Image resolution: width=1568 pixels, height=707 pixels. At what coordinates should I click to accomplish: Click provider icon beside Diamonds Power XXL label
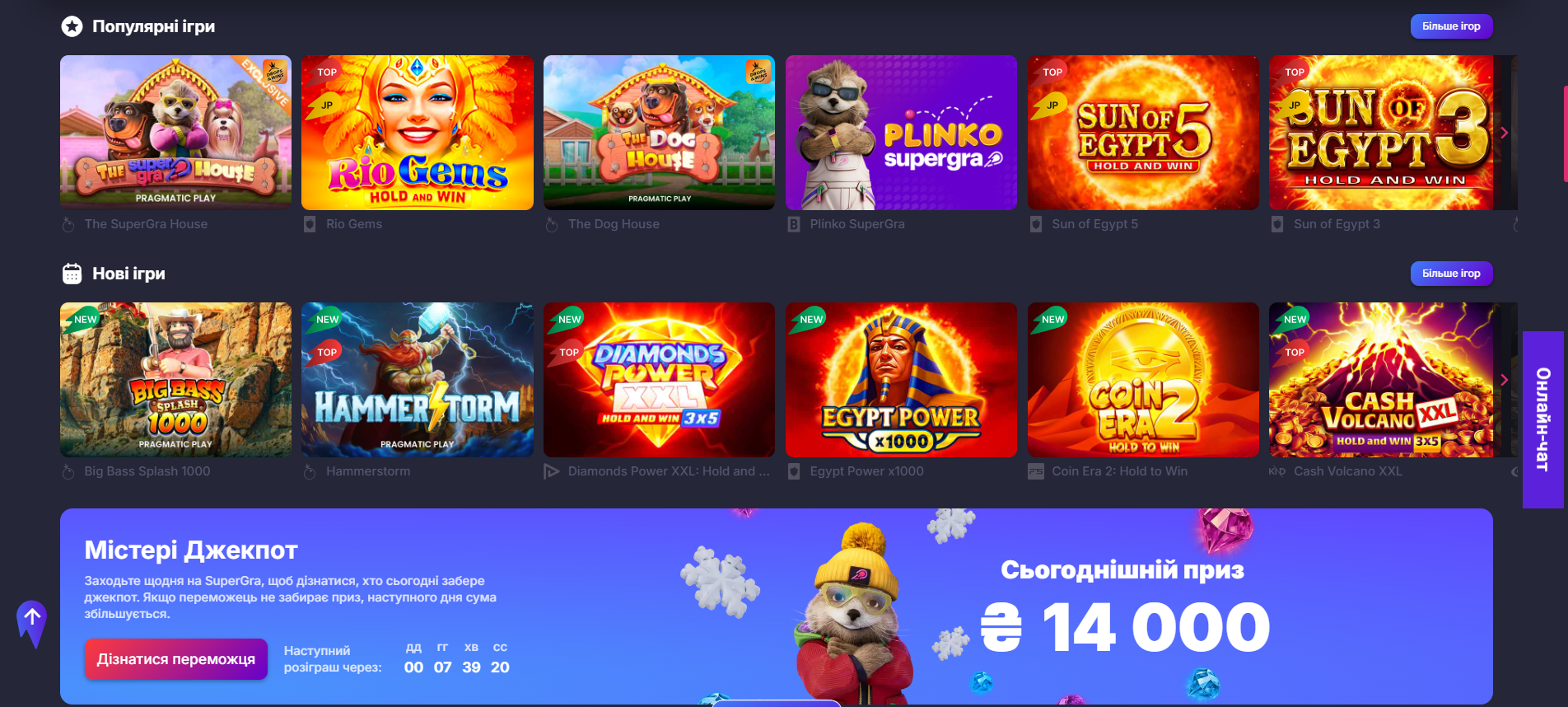click(552, 471)
